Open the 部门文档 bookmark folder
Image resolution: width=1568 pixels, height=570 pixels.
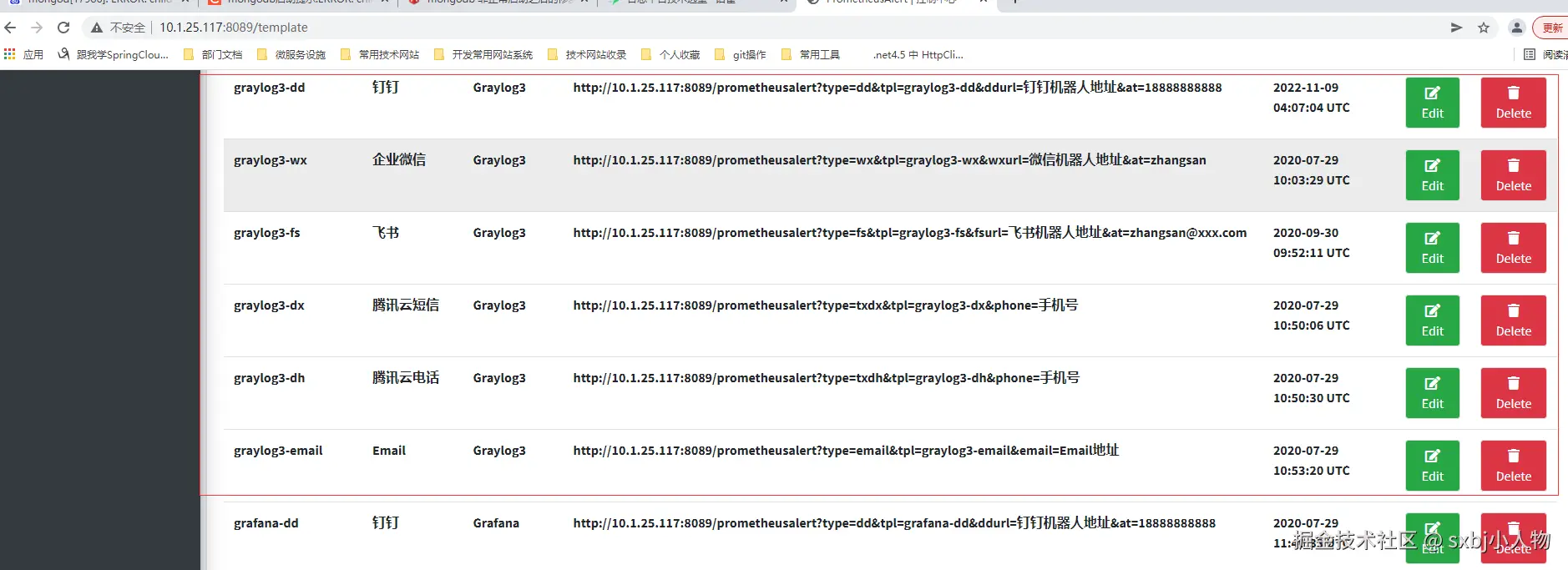point(213,54)
